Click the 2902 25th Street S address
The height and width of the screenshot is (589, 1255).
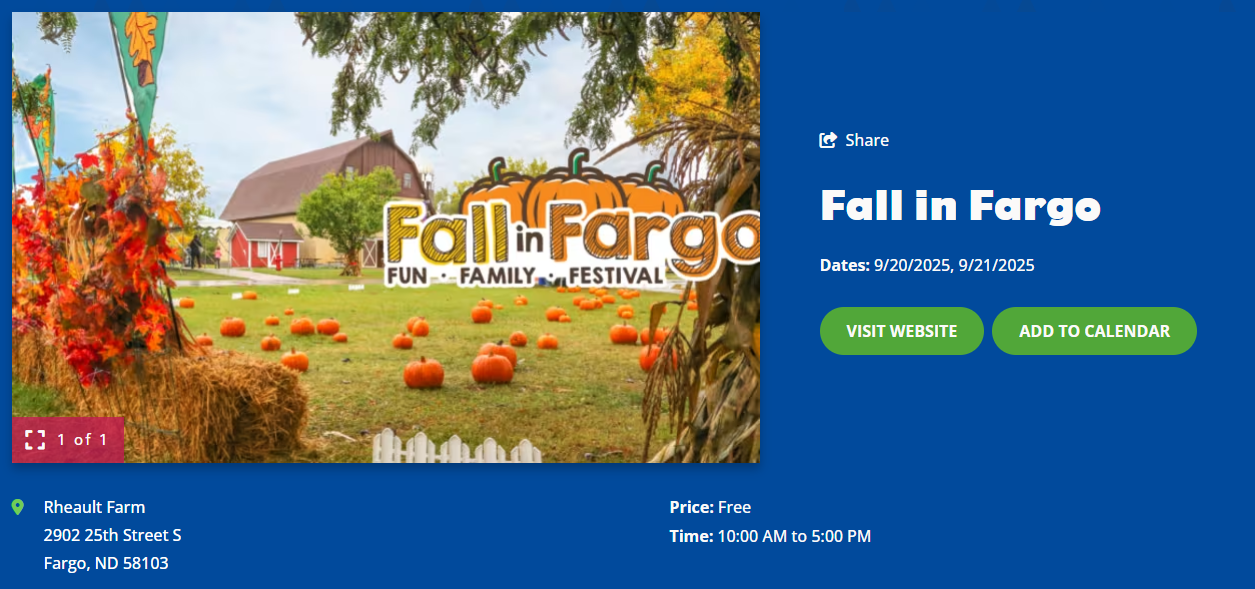tap(112, 535)
